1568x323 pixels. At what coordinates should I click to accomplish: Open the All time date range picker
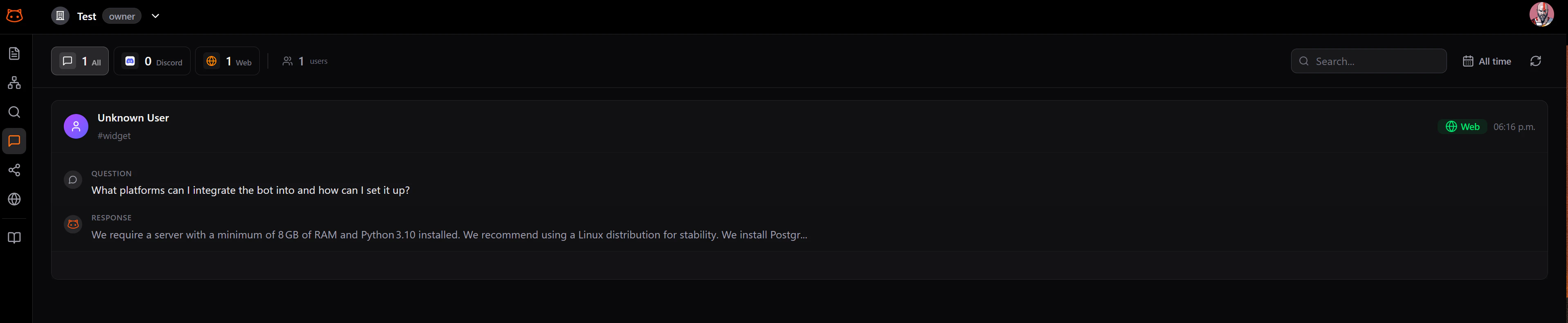(x=1488, y=61)
